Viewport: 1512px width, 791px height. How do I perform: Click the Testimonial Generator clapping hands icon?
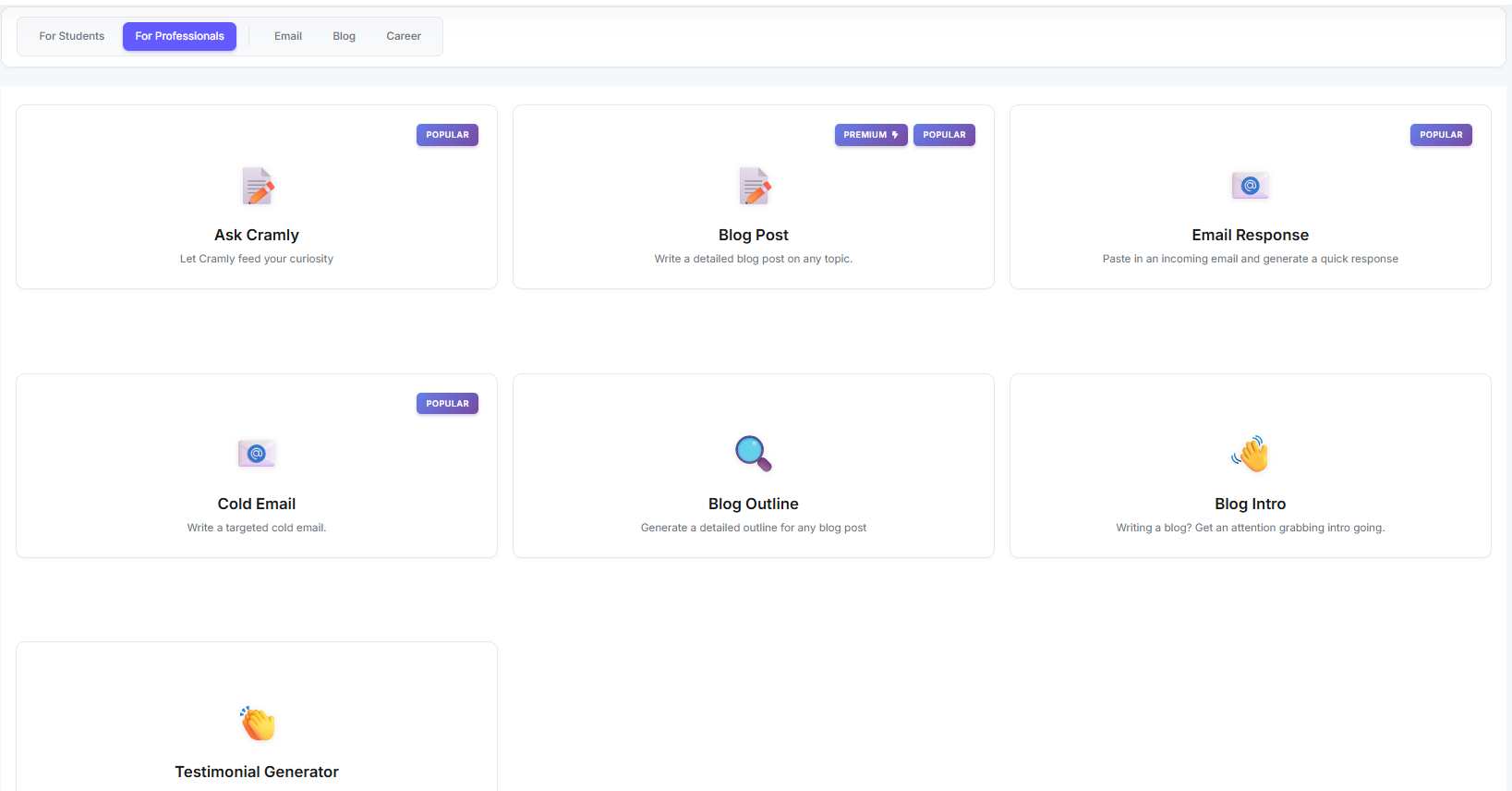point(258,724)
